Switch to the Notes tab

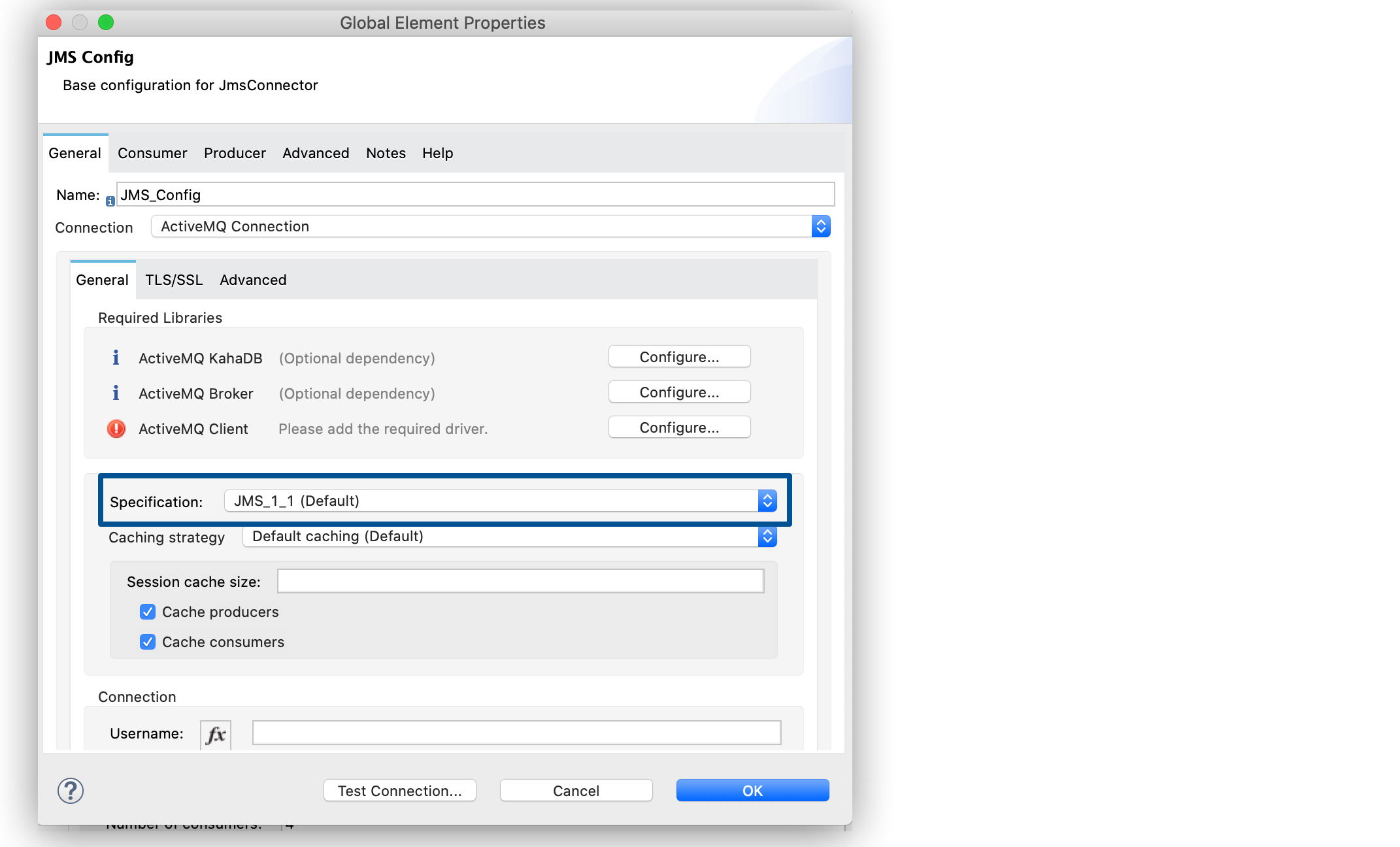tap(385, 153)
